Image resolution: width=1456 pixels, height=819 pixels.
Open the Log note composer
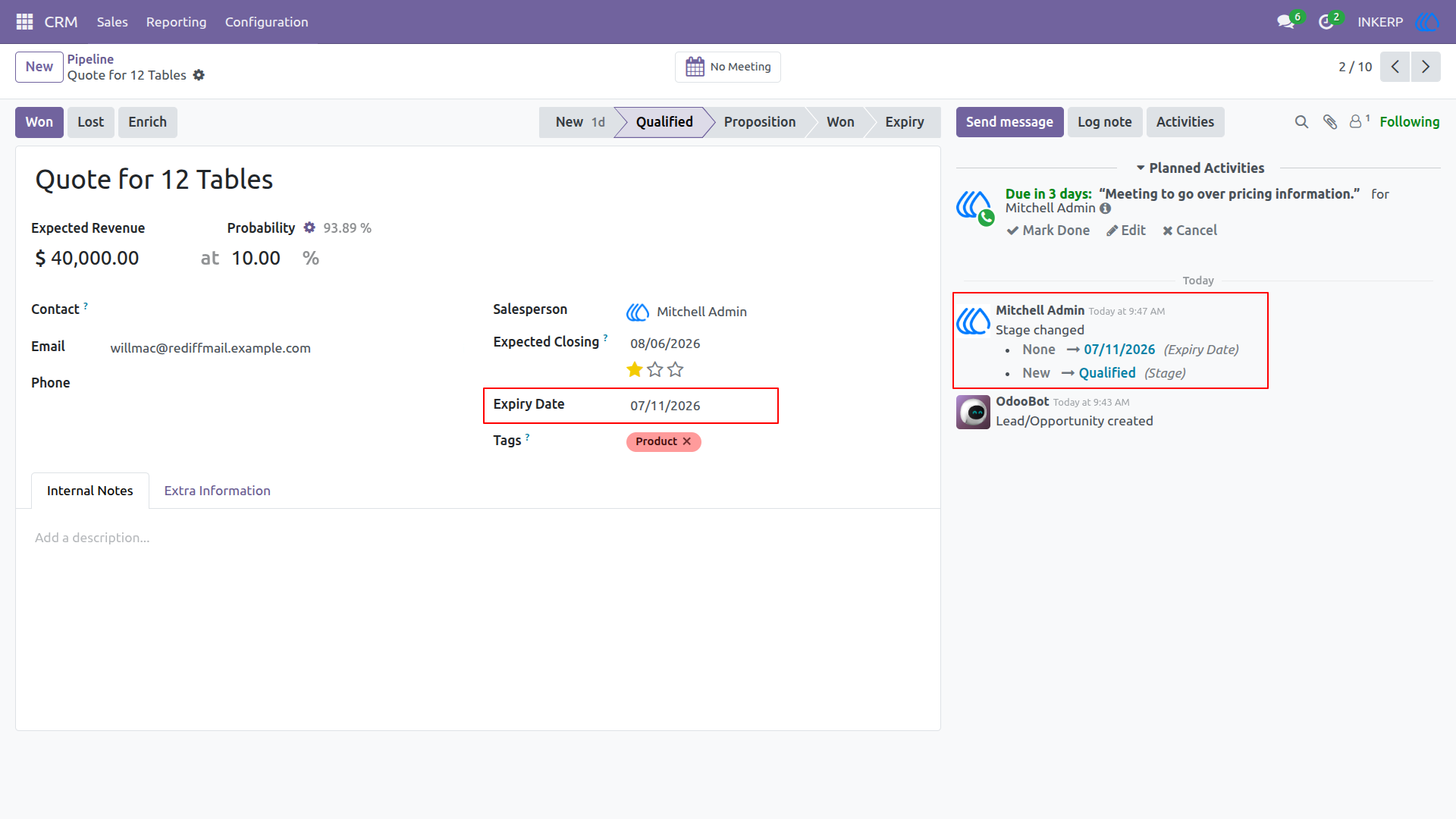coord(1105,122)
